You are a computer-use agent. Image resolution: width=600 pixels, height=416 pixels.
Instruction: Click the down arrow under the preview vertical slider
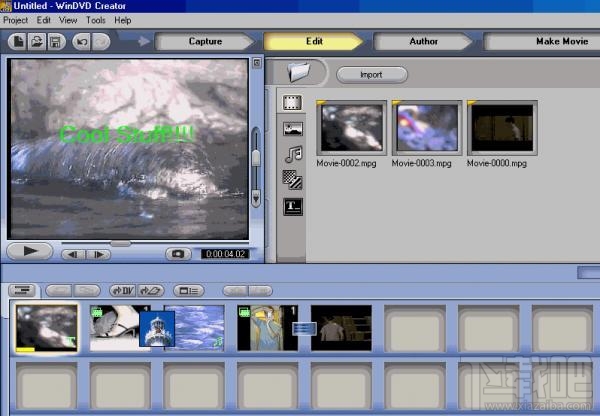pyautogui.click(x=256, y=198)
